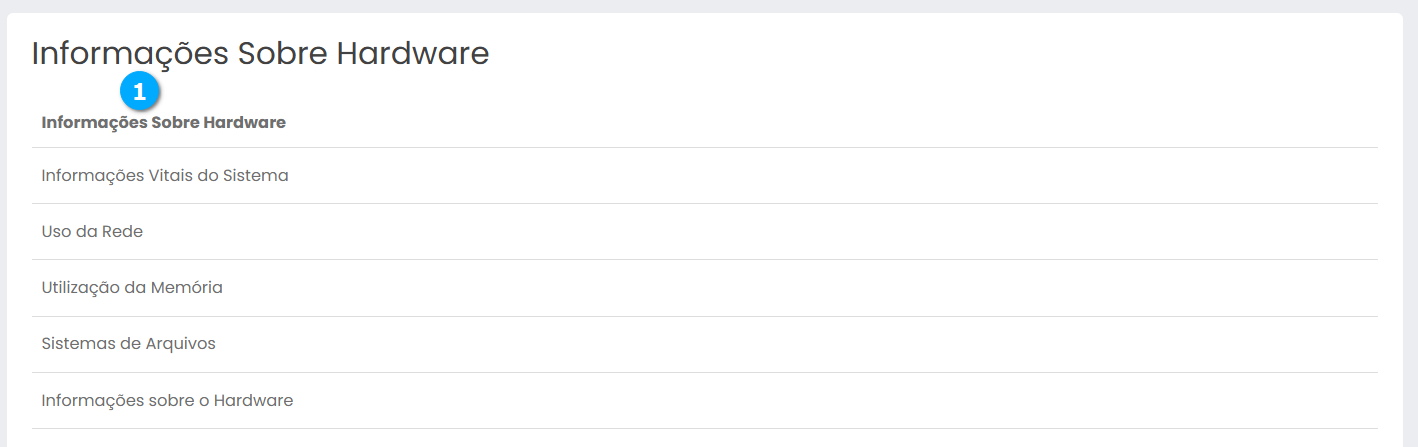Viewport: 1418px width, 447px height.
Task: Open Informações sobre o Hardware item
Action: [x=167, y=401]
